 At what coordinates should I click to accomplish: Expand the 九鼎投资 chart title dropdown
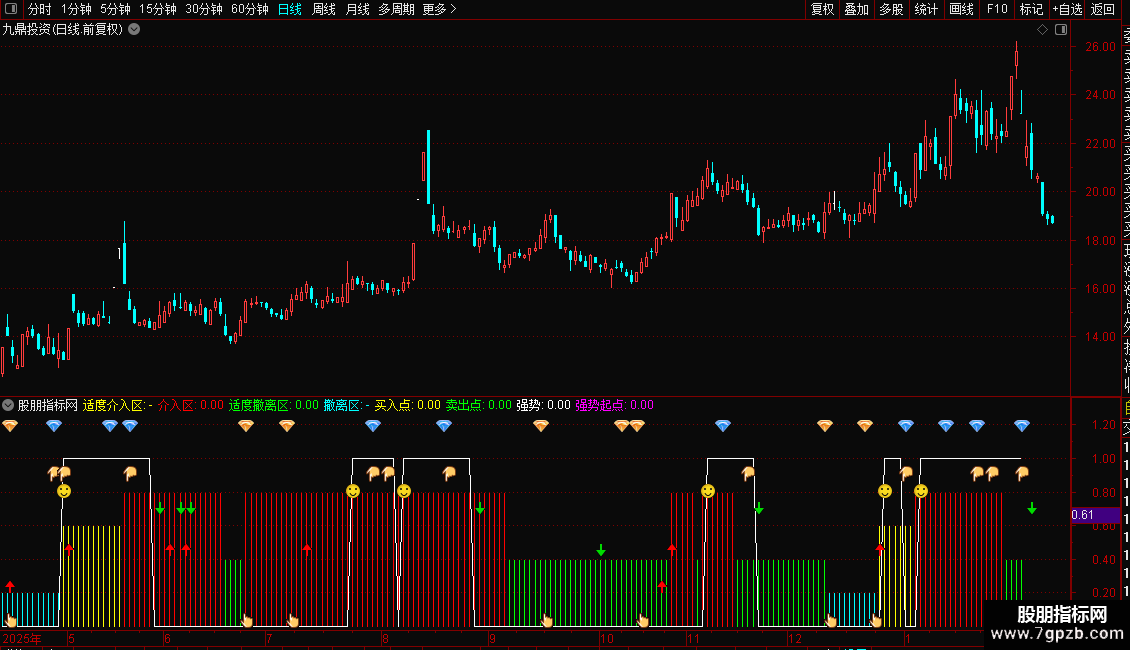pos(134,30)
